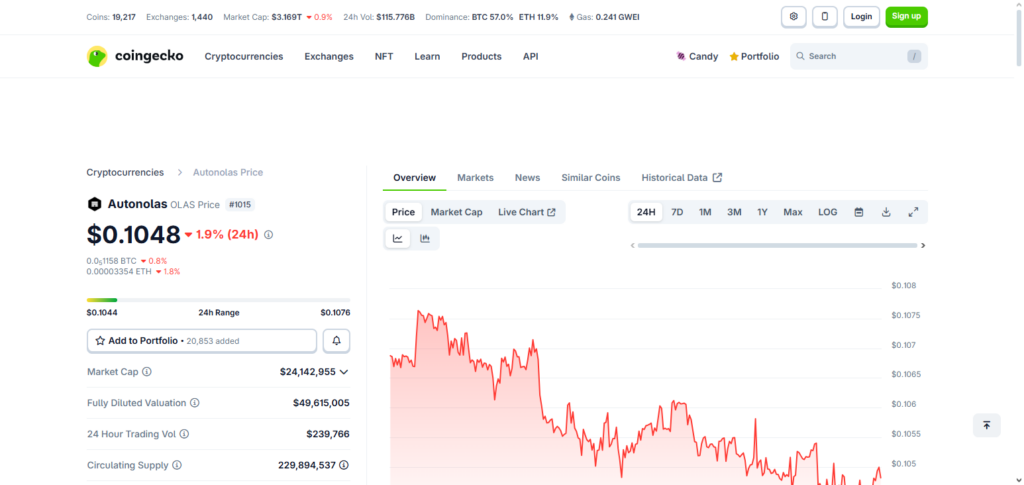Click the chart's horizontal range scrollbar
Image resolution: width=1024 pixels, height=485 pixels.
pos(776,245)
